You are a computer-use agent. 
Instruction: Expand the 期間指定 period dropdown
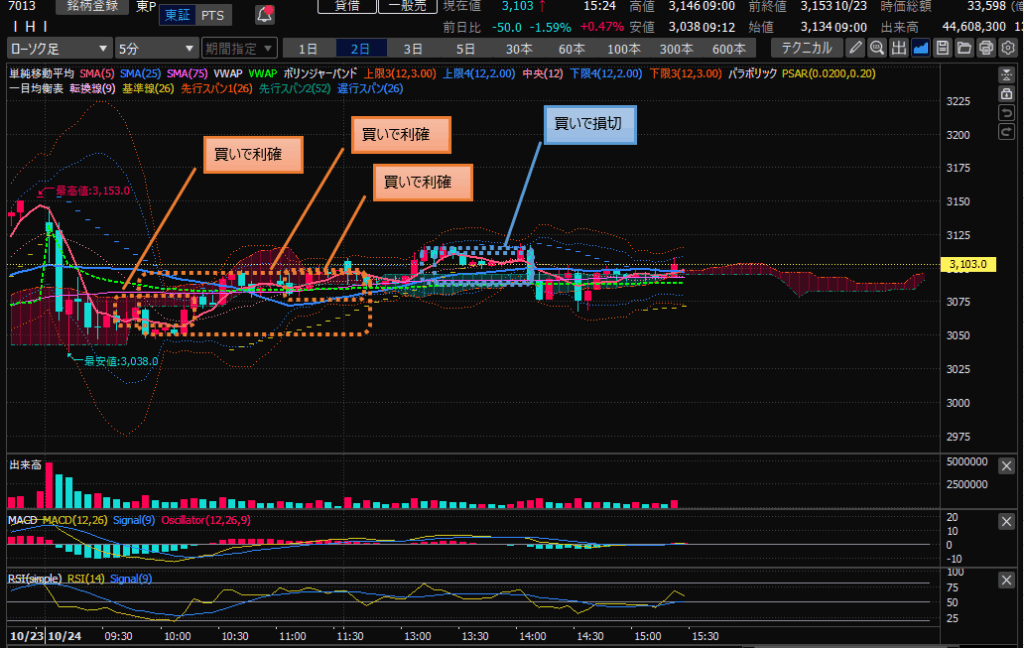pos(238,48)
